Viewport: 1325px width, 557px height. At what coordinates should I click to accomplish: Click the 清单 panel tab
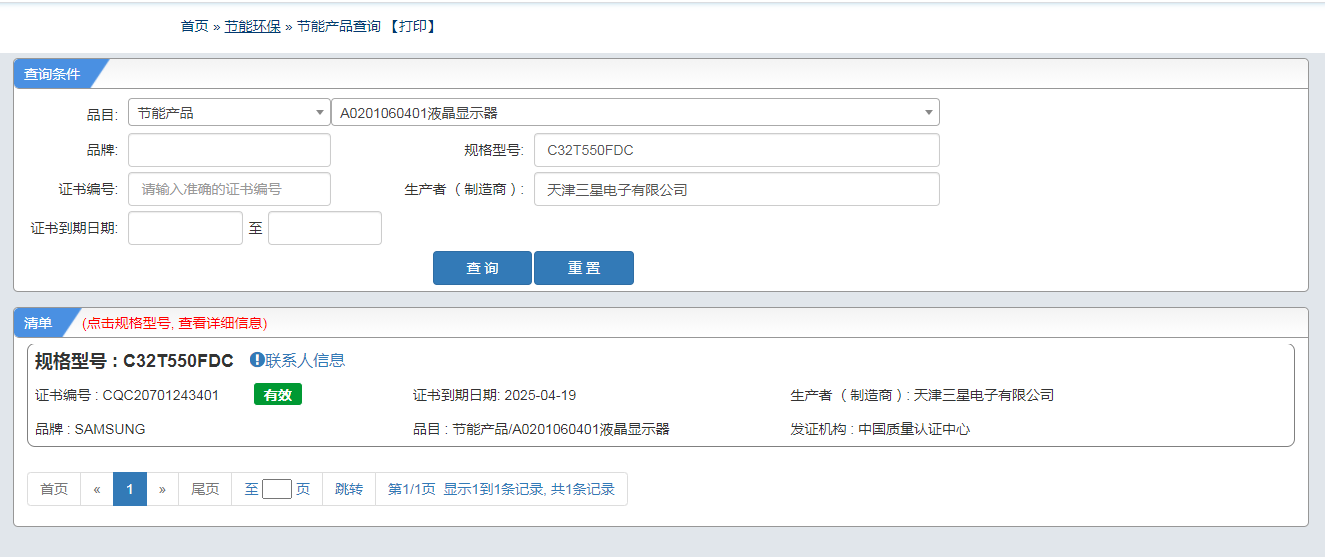pos(38,323)
